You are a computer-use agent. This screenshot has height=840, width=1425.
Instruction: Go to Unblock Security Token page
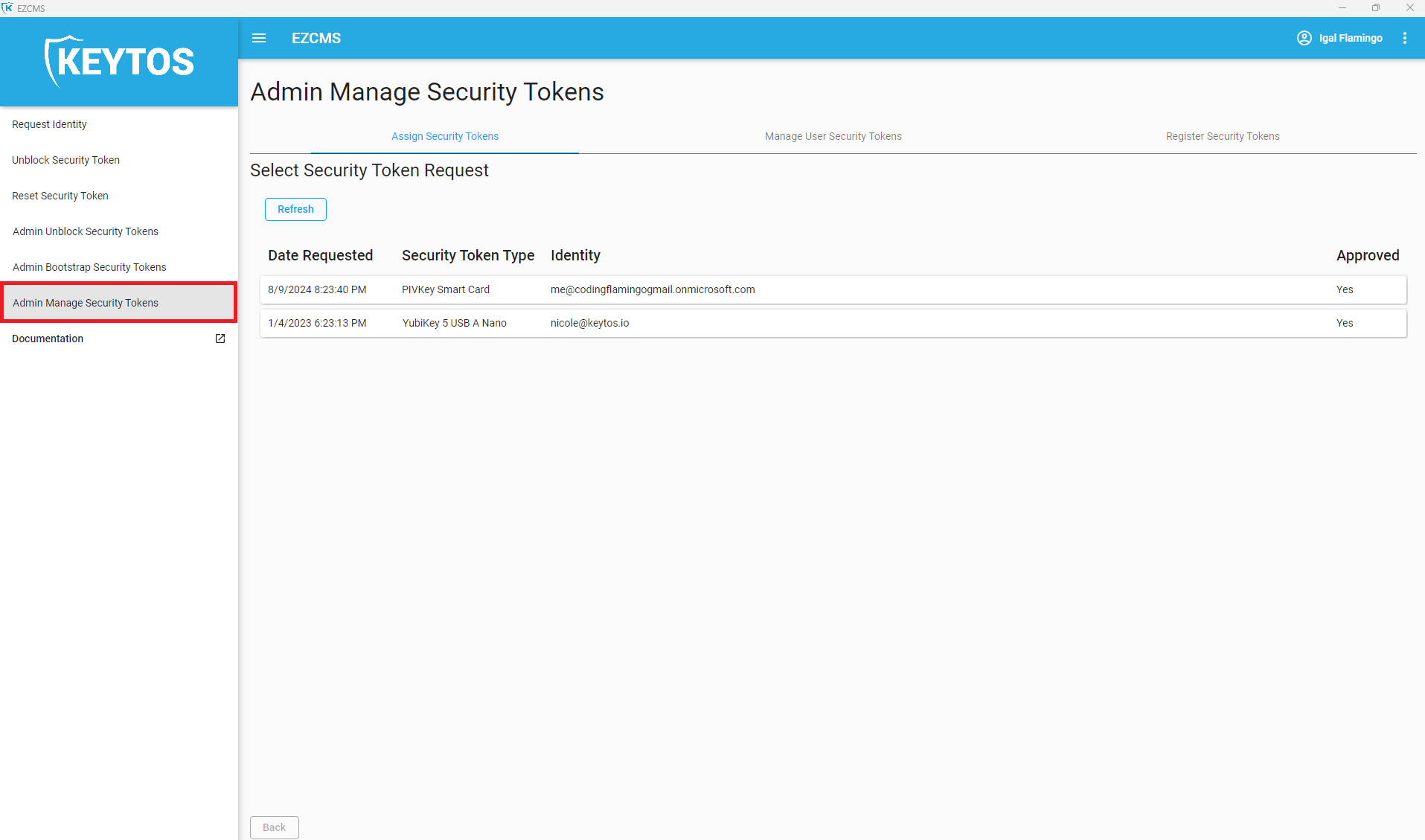[65, 160]
